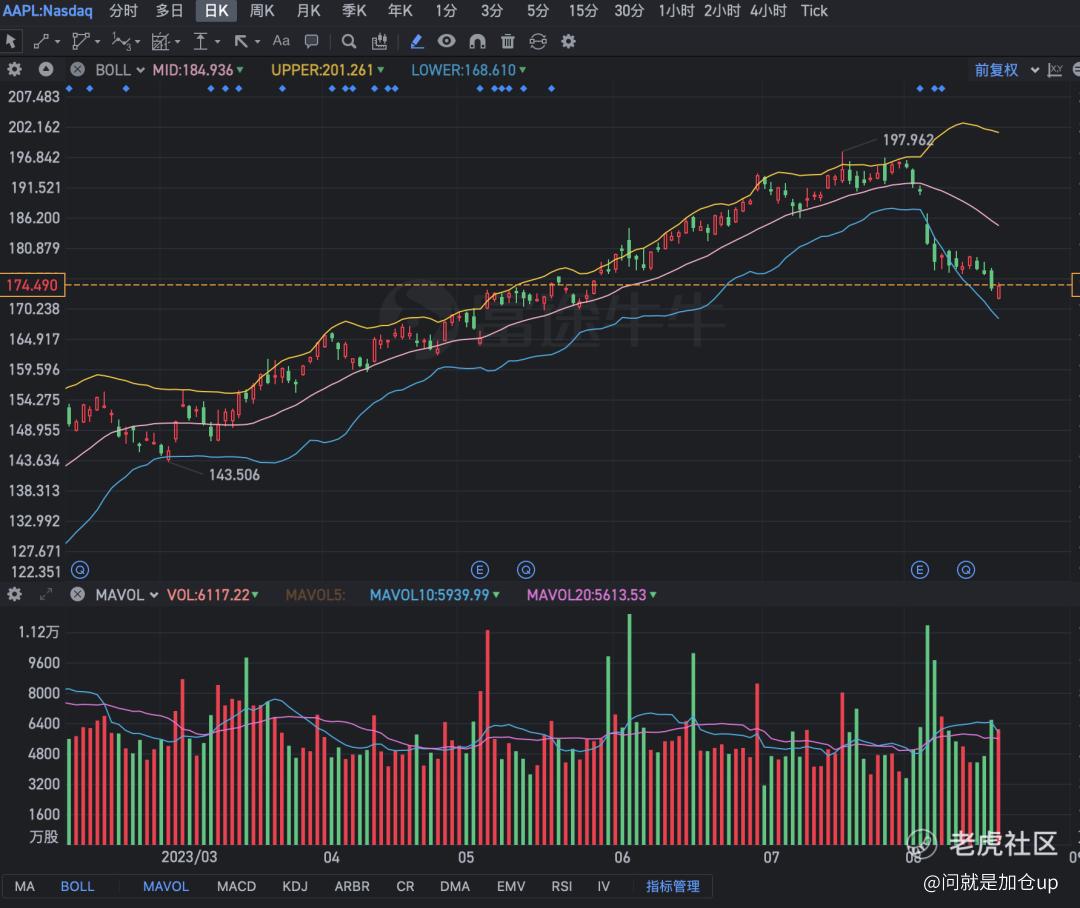Activate the blue pencil drawing mode
The image size is (1080, 908).
417,41
